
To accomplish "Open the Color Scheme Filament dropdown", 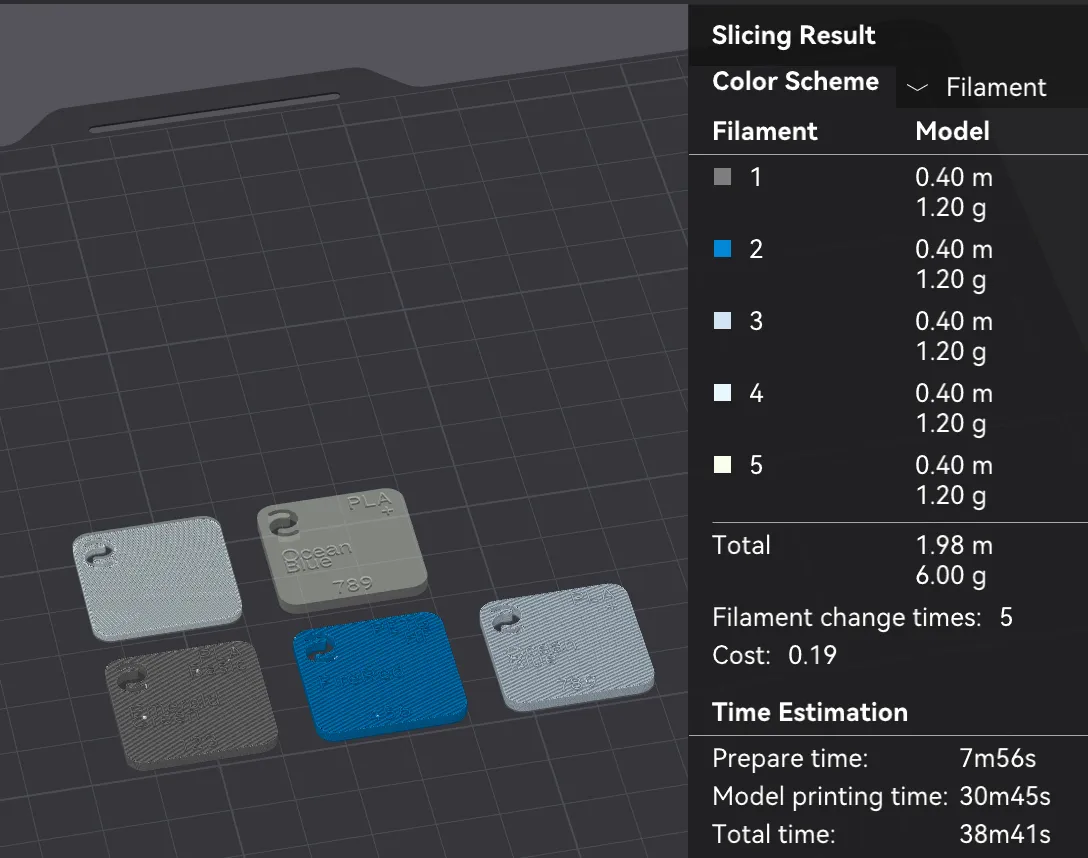I will [991, 87].
